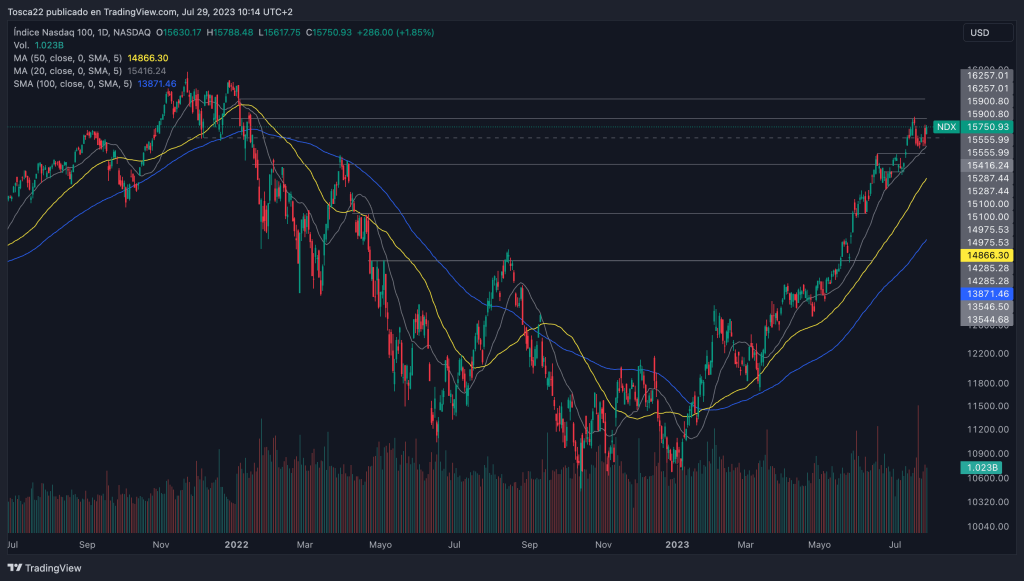Select the Vol. indicator legend

point(21,46)
